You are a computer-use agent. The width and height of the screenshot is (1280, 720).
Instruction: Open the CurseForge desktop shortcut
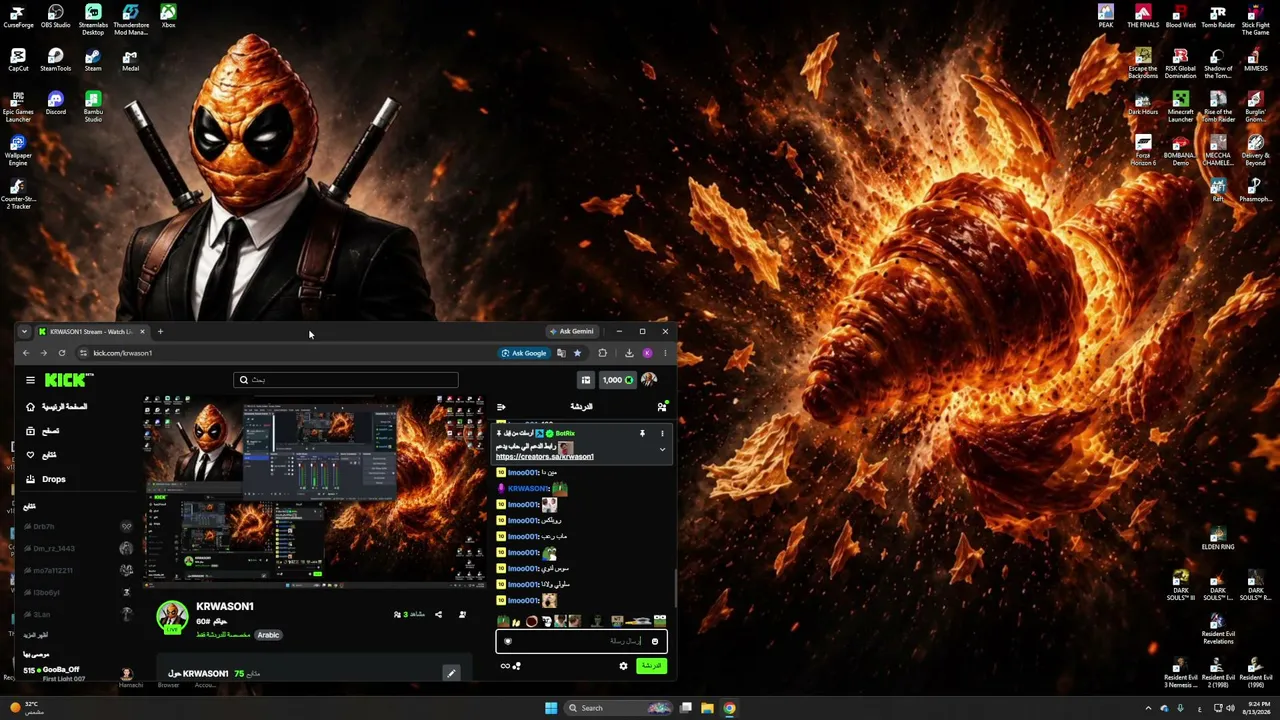(x=17, y=16)
